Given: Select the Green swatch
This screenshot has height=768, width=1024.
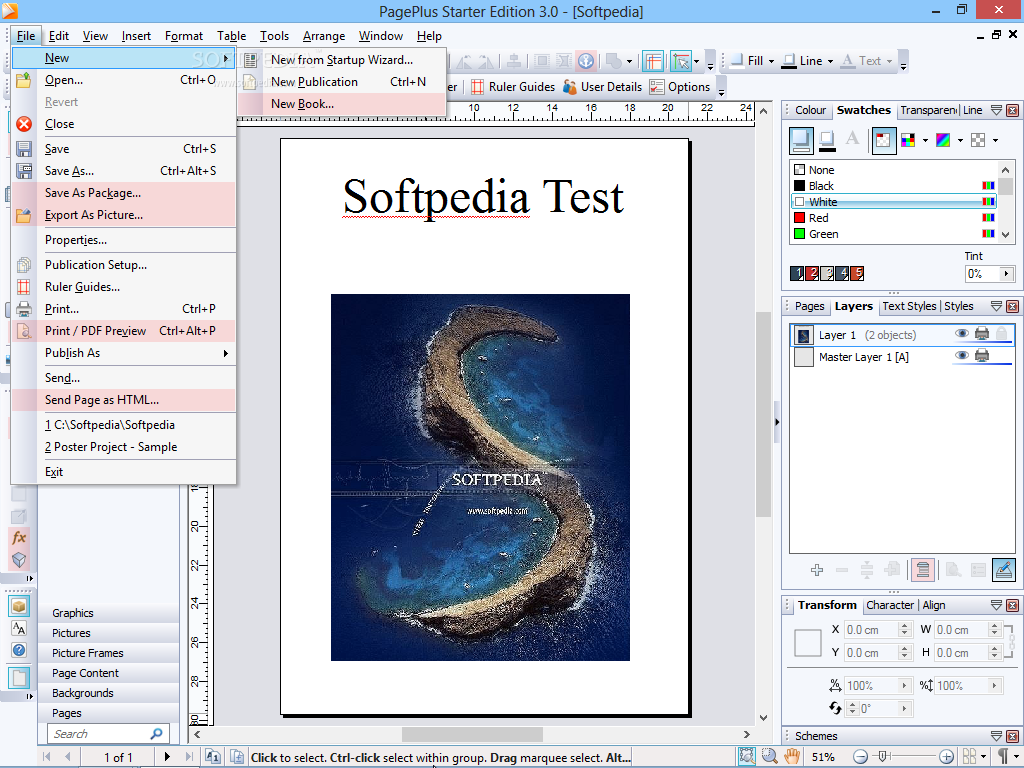Looking at the screenshot, I should 893,234.
